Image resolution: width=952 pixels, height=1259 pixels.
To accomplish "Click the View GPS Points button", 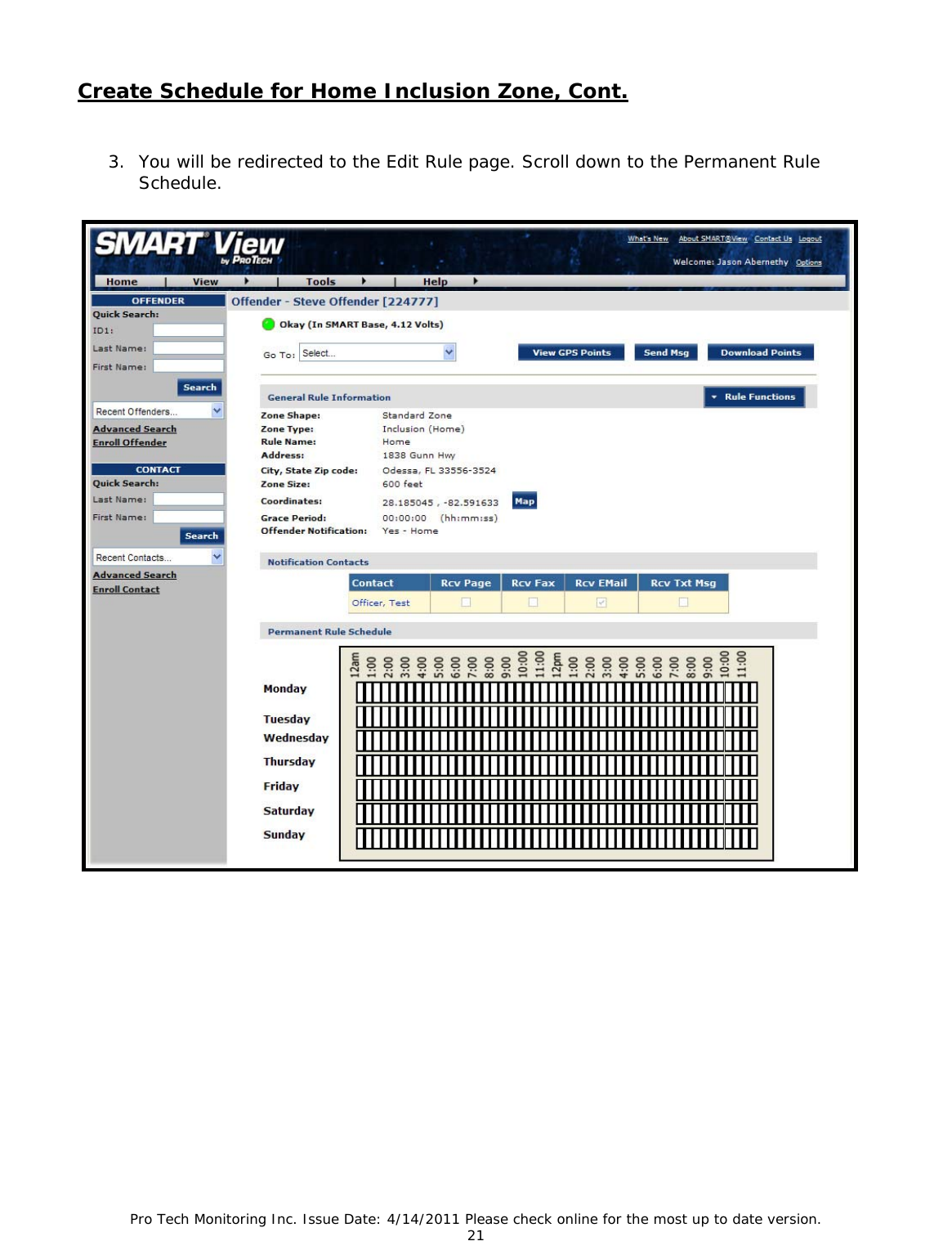I will (x=571, y=353).
